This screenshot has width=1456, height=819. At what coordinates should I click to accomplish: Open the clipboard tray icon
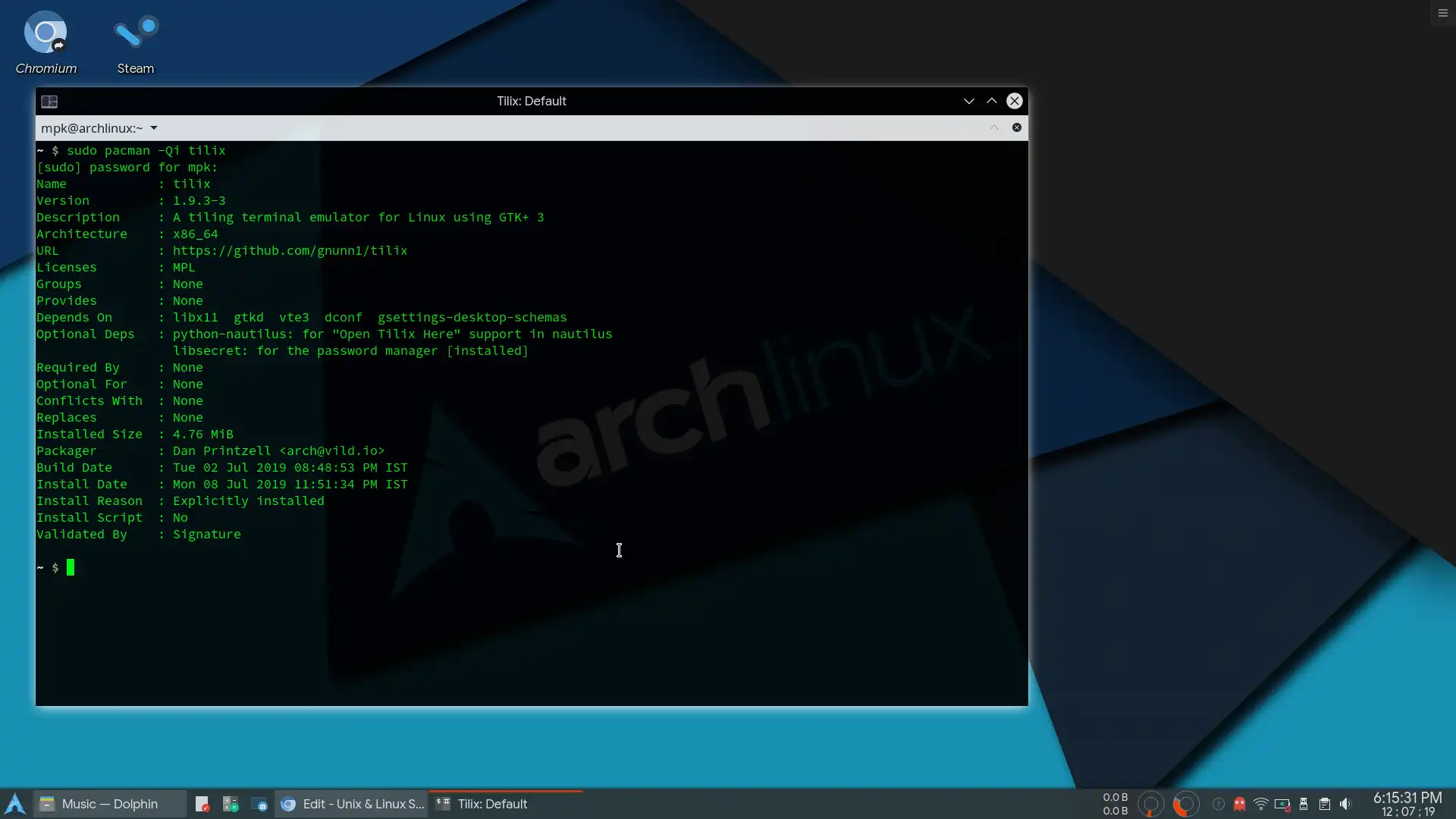pyautogui.click(x=1324, y=804)
